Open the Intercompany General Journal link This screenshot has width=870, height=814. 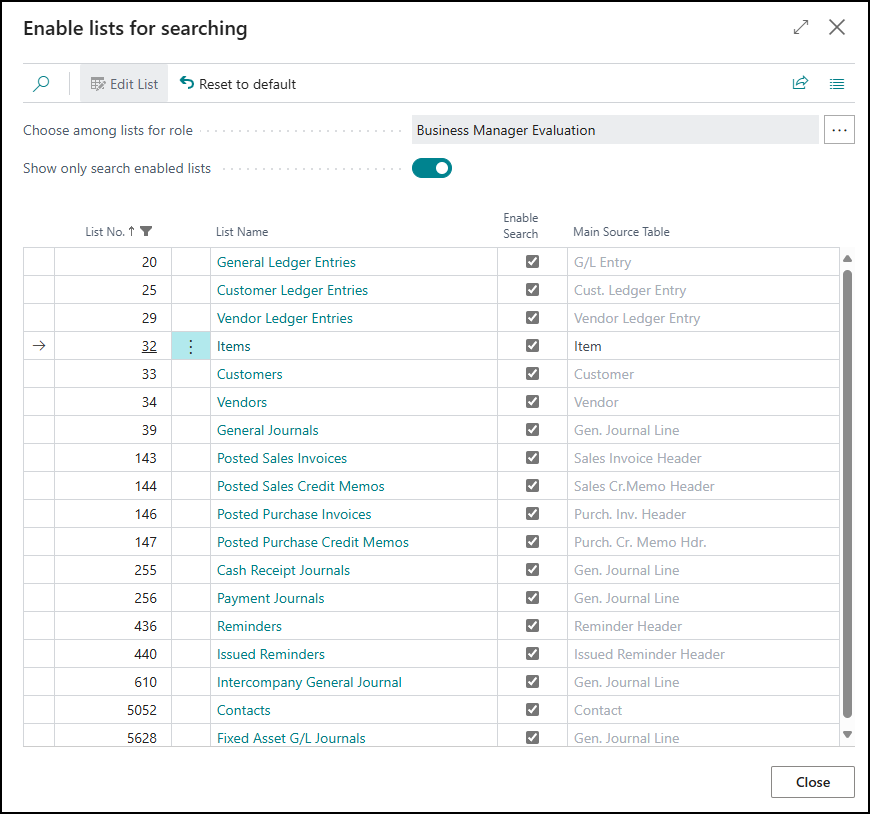pos(309,682)
